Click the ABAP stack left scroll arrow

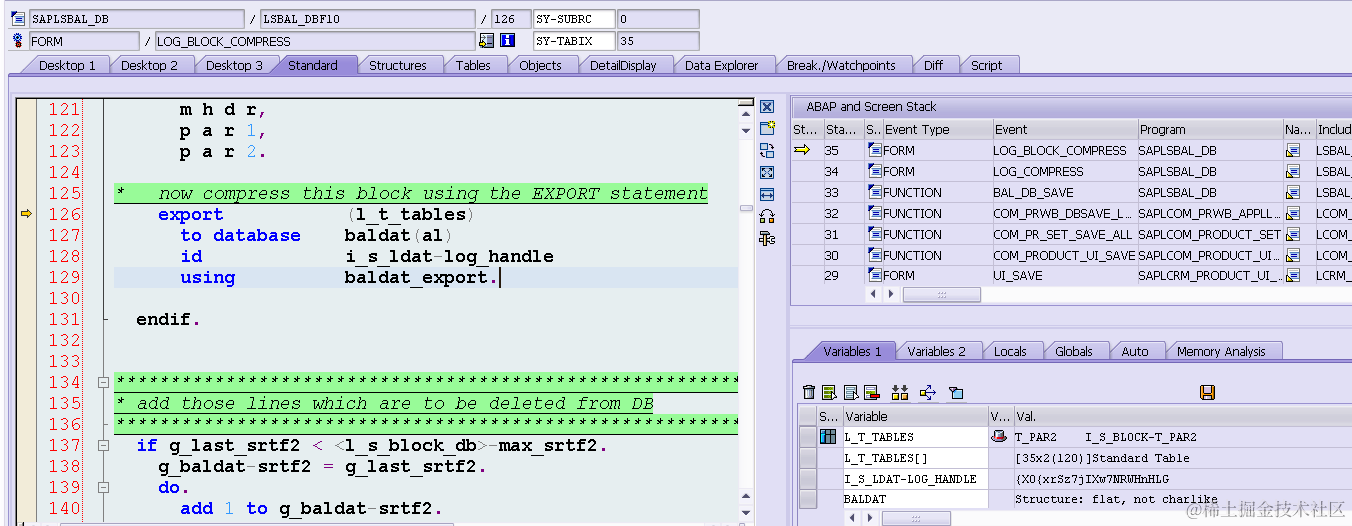pos(874,295)
